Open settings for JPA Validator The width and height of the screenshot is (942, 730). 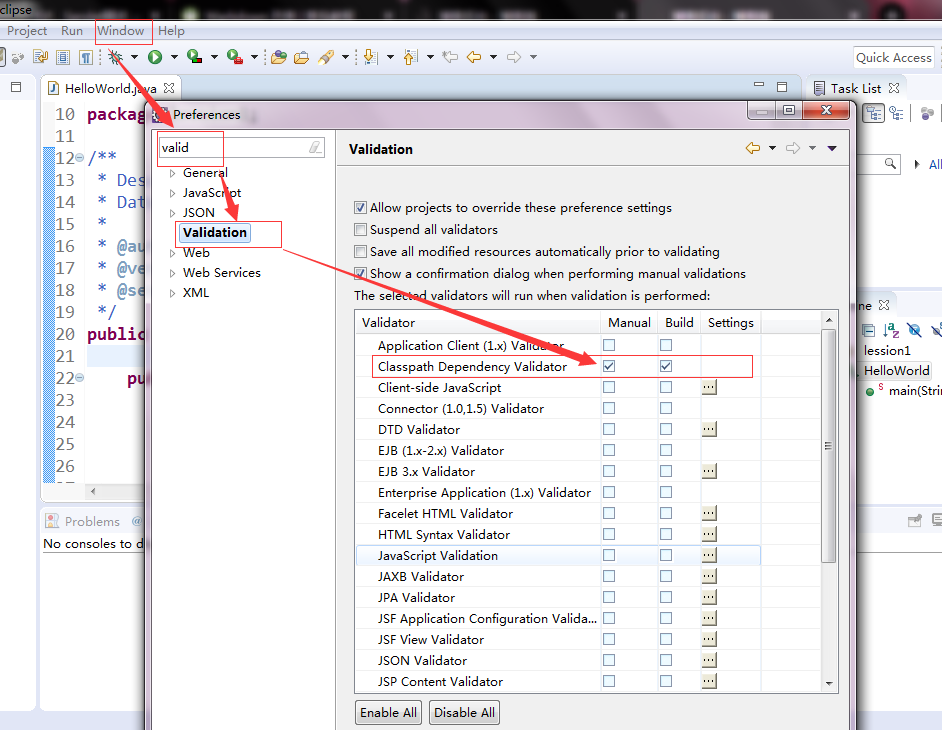(x=709, y=597)
